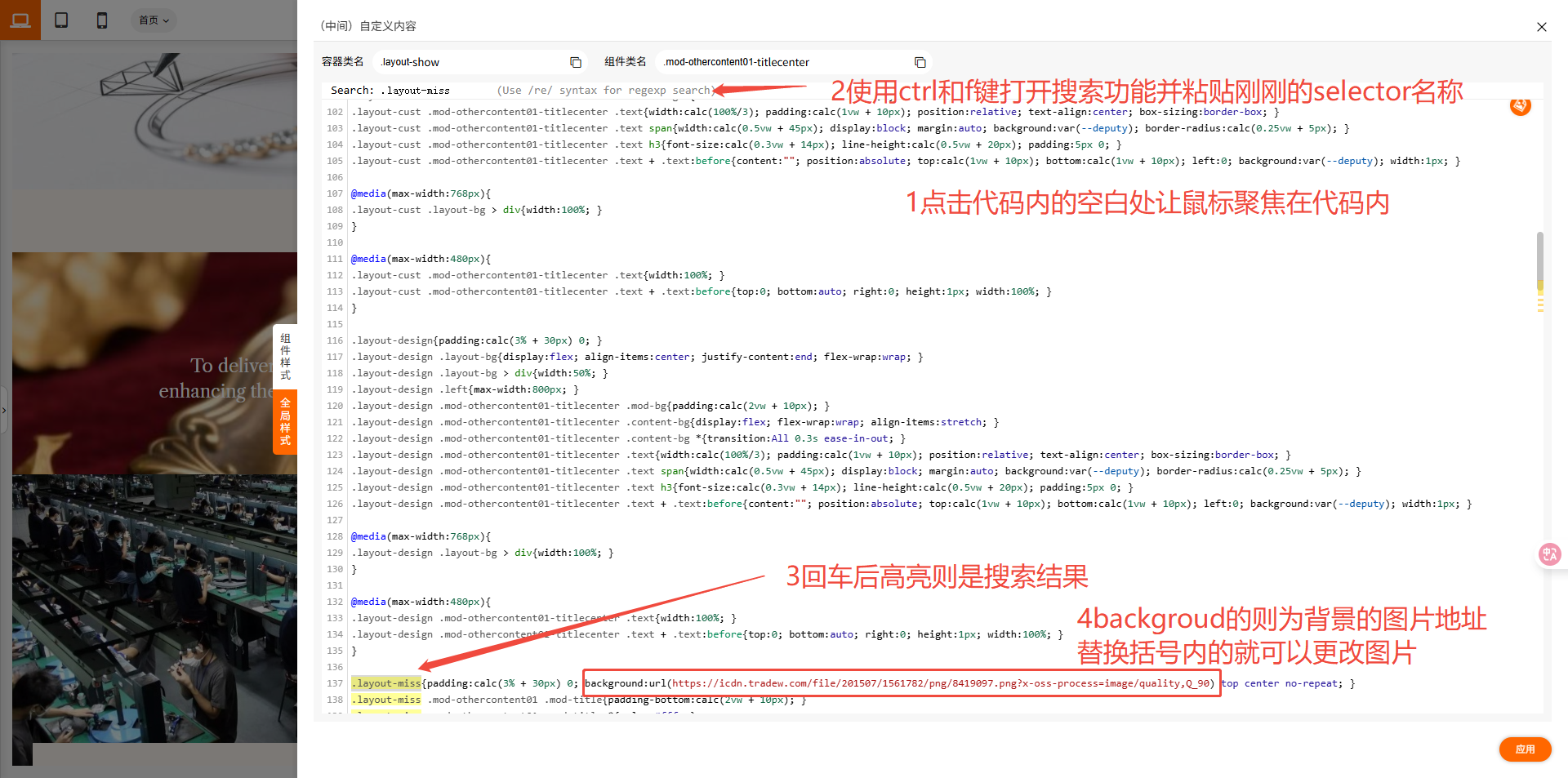
Task: Copy the 容器类名 value
Action: [576, 62]
